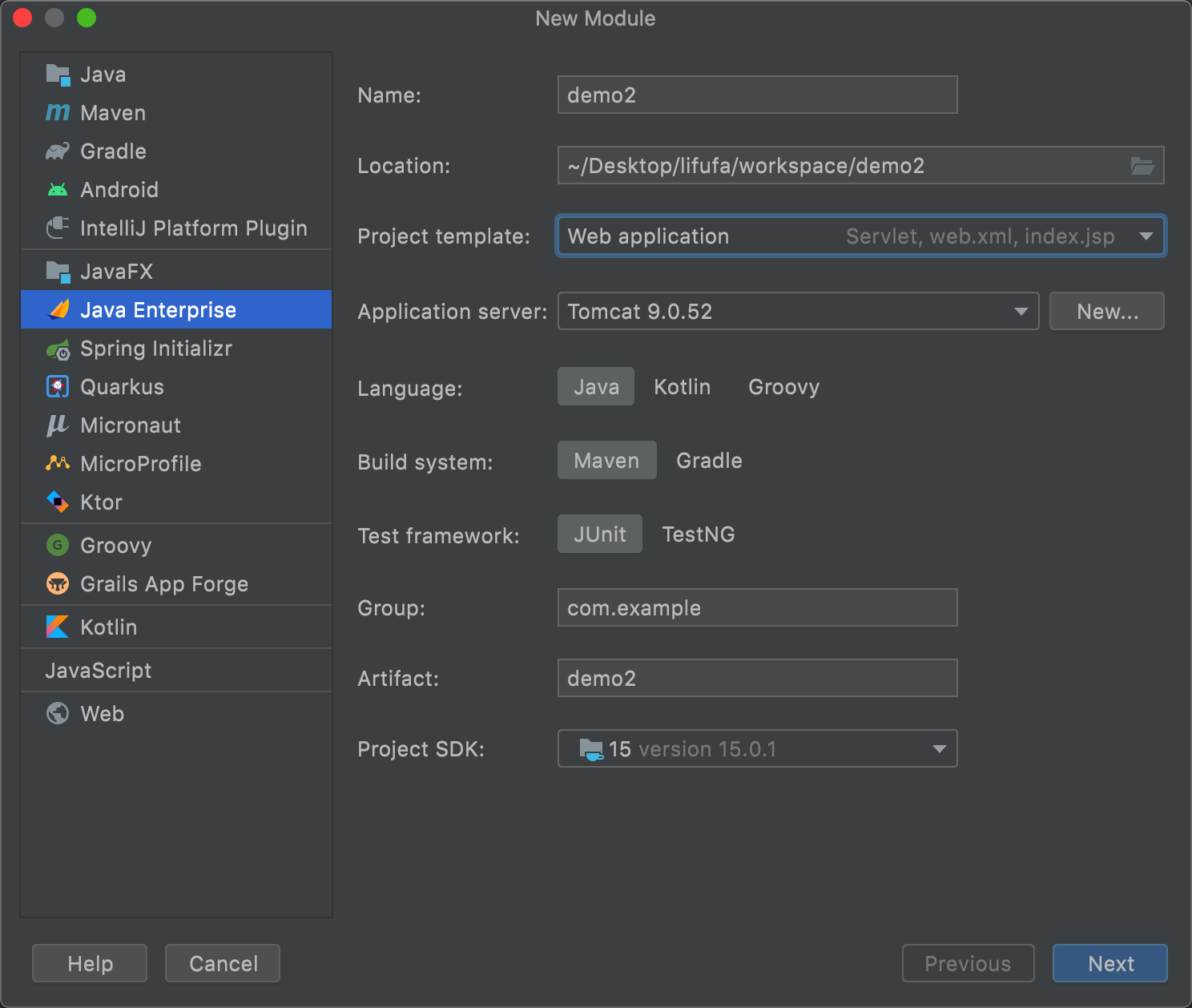This screenshot has width=1192, height=1008.
Task: Click the Java folder icon in sidebar
Action: coord(58,75)
